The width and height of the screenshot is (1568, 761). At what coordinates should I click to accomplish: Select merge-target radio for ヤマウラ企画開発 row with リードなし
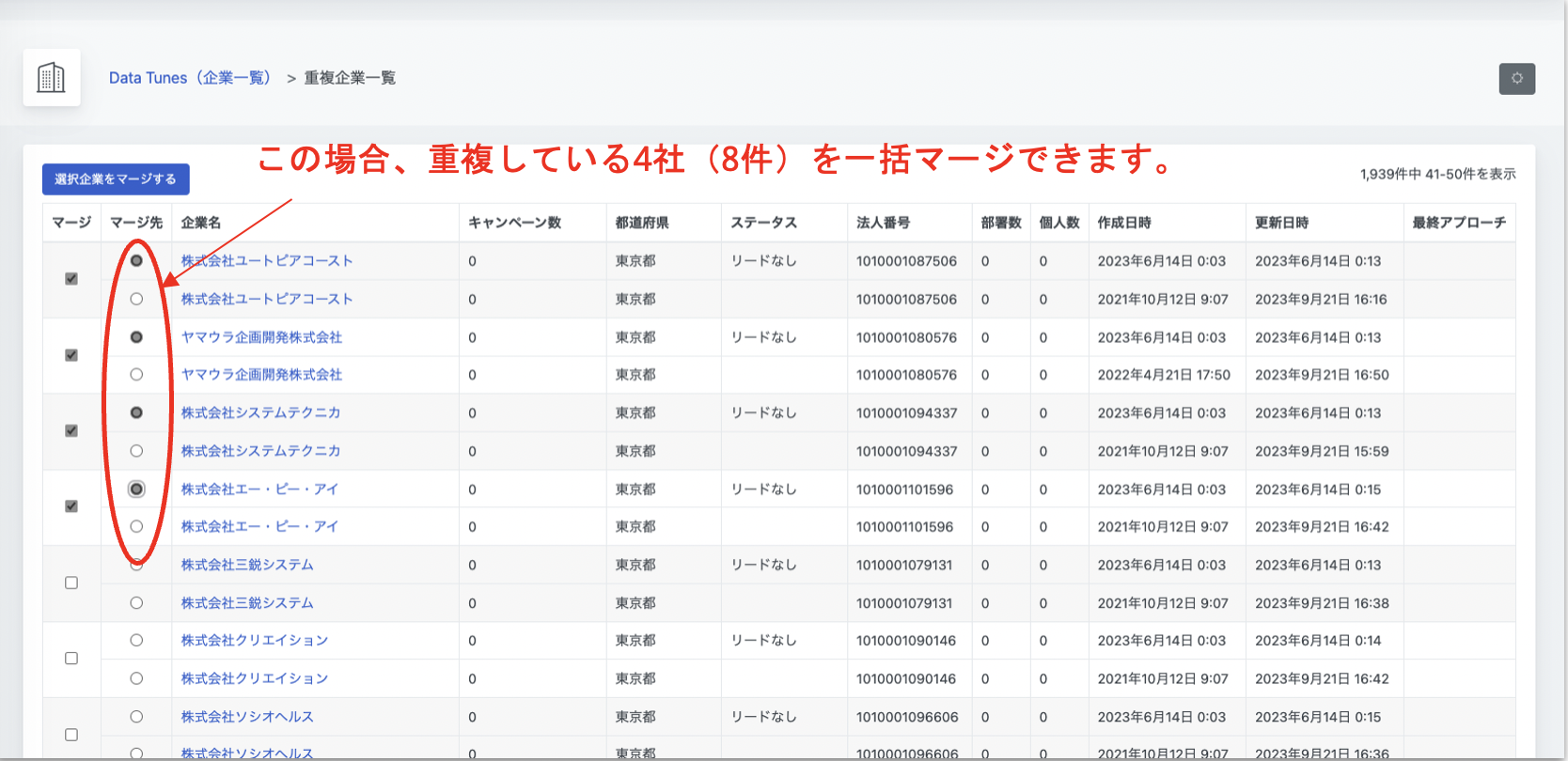[136, 336]
